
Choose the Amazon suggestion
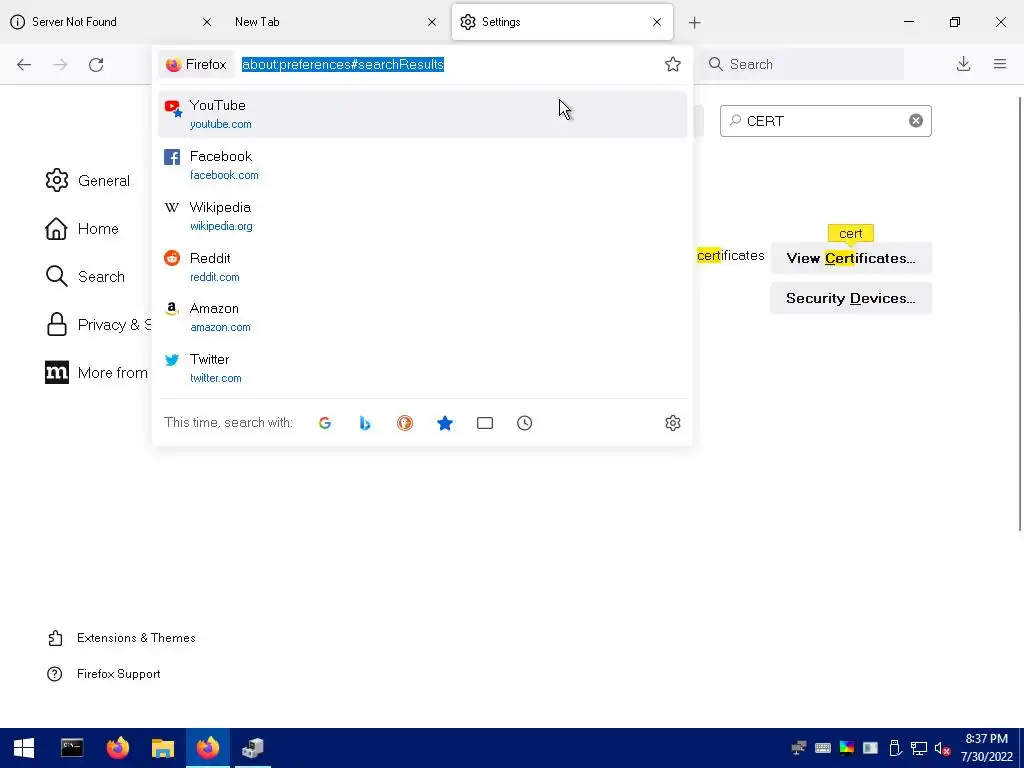(423, 317)
